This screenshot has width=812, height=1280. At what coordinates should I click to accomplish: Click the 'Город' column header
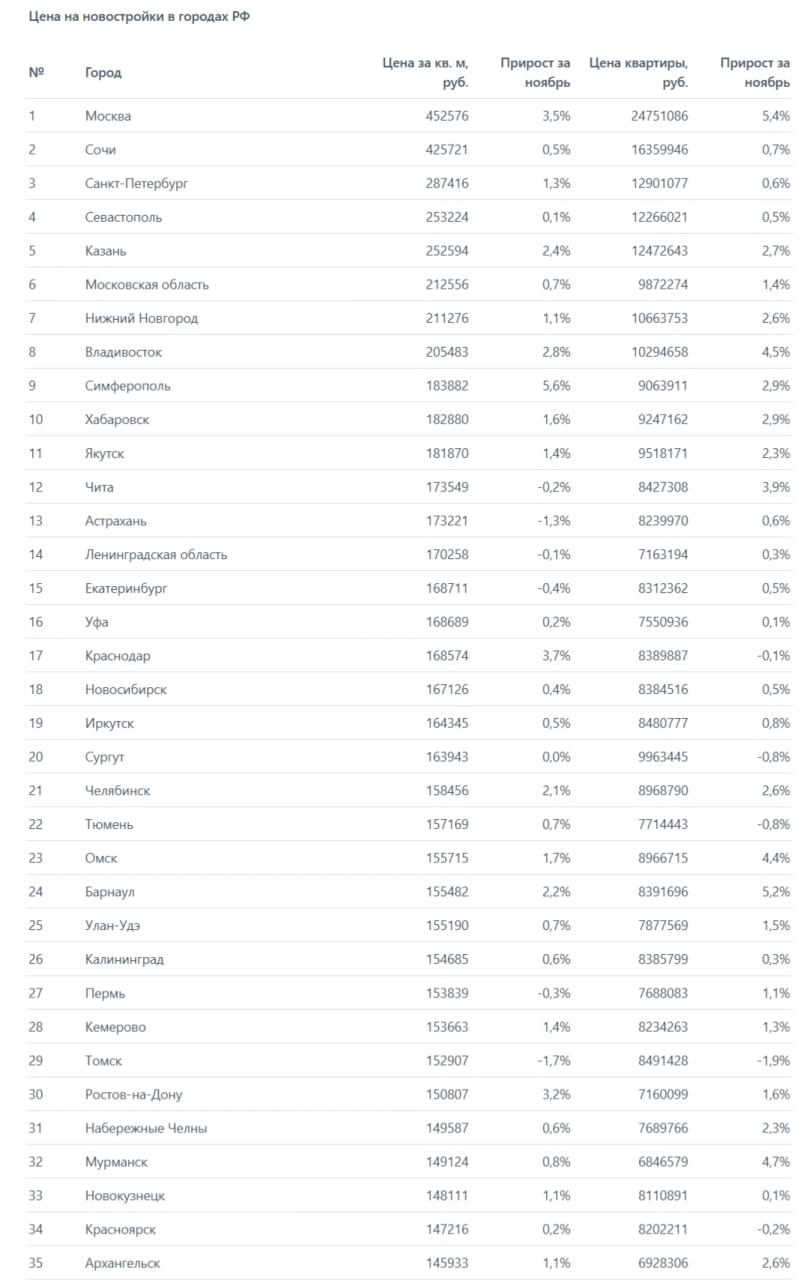pyautogui.click(x=103, y=73)
